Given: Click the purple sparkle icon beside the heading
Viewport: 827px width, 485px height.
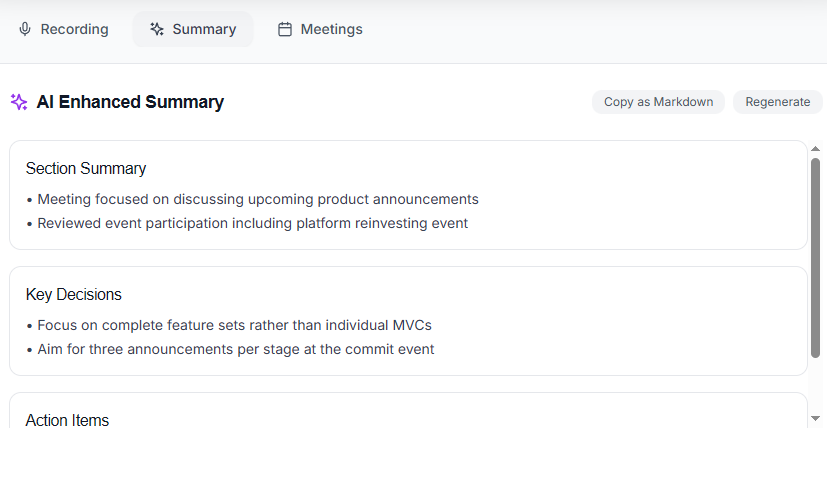Looking at the screenshot, I should [x=19, y=102].
